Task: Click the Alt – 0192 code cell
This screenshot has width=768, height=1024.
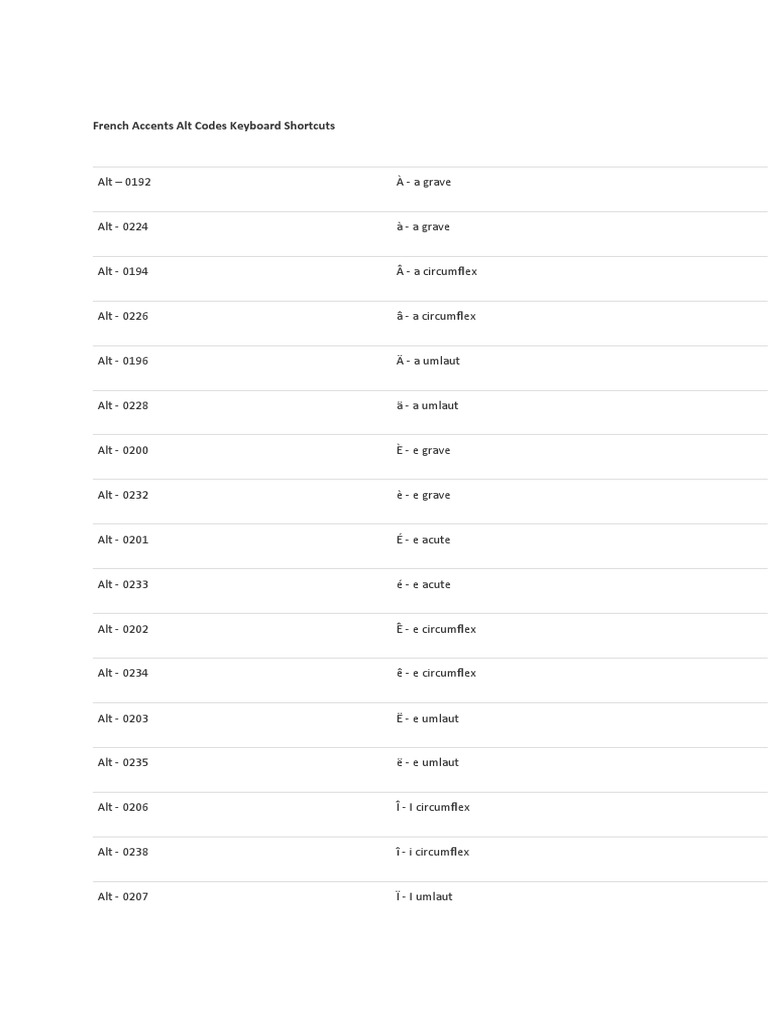Action: click(124, 182)
